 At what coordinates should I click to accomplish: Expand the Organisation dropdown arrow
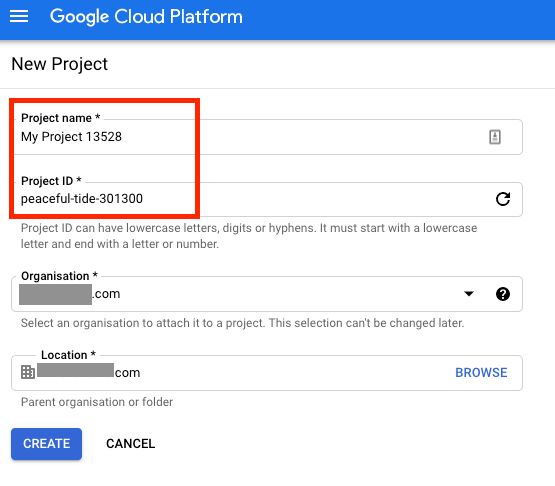[x=469, y=293]
